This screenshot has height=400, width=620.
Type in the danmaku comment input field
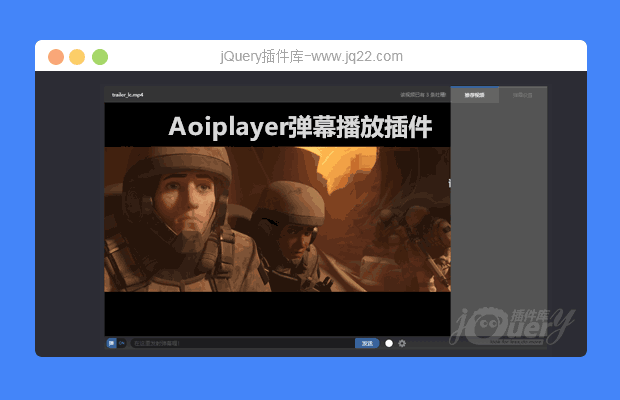click(x=240, y=343)
